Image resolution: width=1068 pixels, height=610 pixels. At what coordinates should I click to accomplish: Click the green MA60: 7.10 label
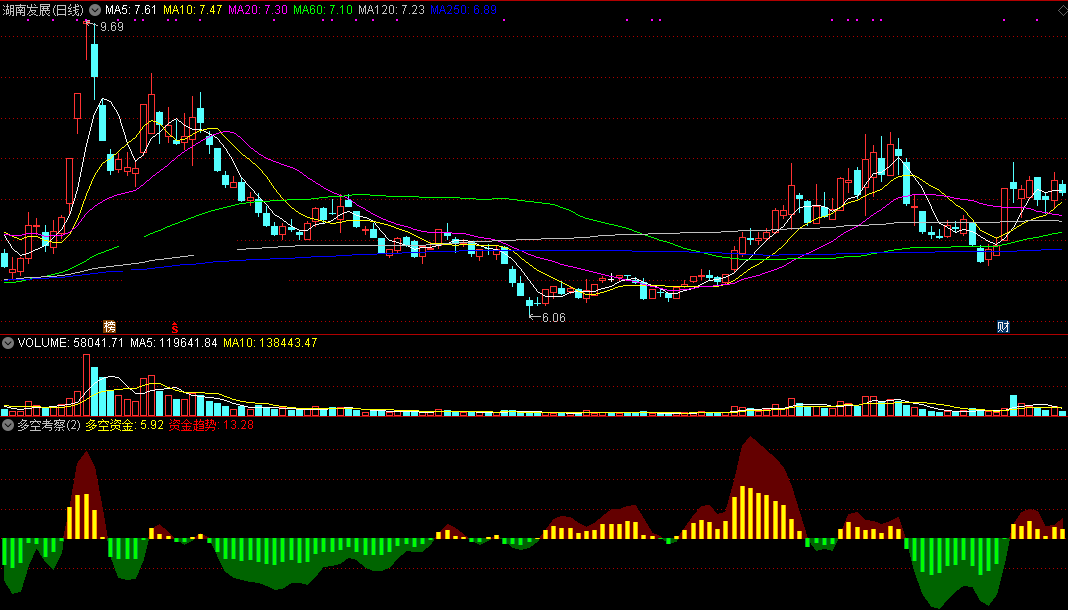(x=323, y=10)
